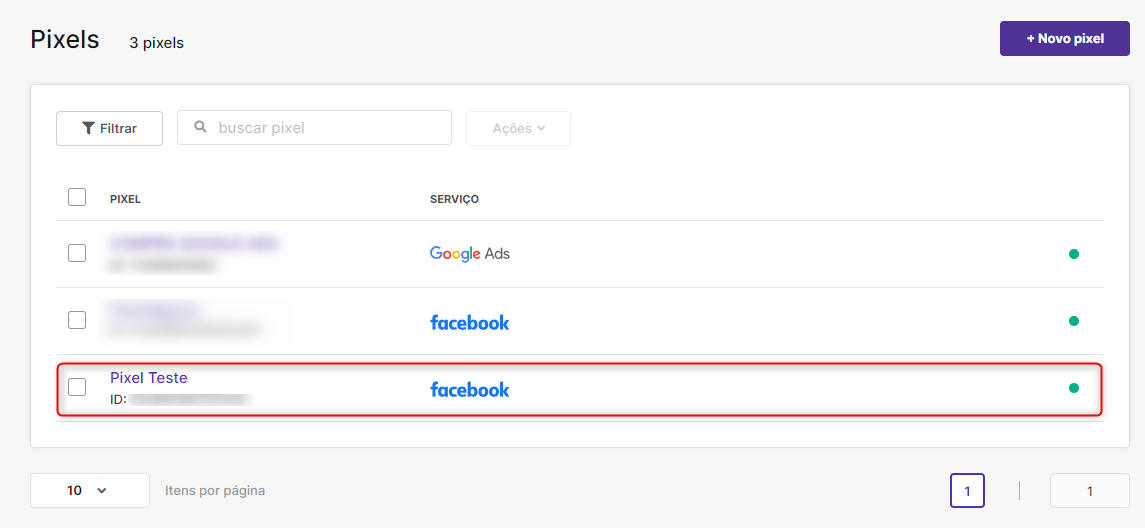
Task: Click the funnel icon in Filtrar button
Action: point(88,129)
